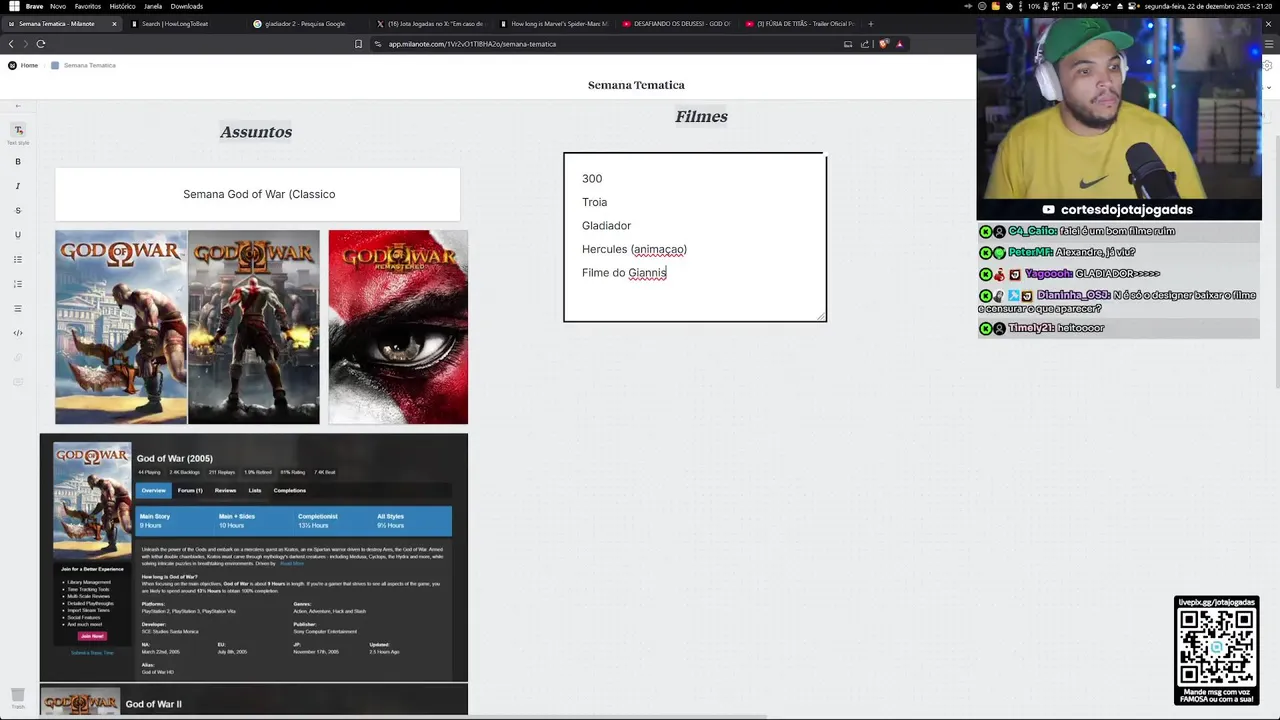The image size is (1280, 720).
Task: Switch to Jota Jogadas no X tab
Action: (x=430, y=24)
